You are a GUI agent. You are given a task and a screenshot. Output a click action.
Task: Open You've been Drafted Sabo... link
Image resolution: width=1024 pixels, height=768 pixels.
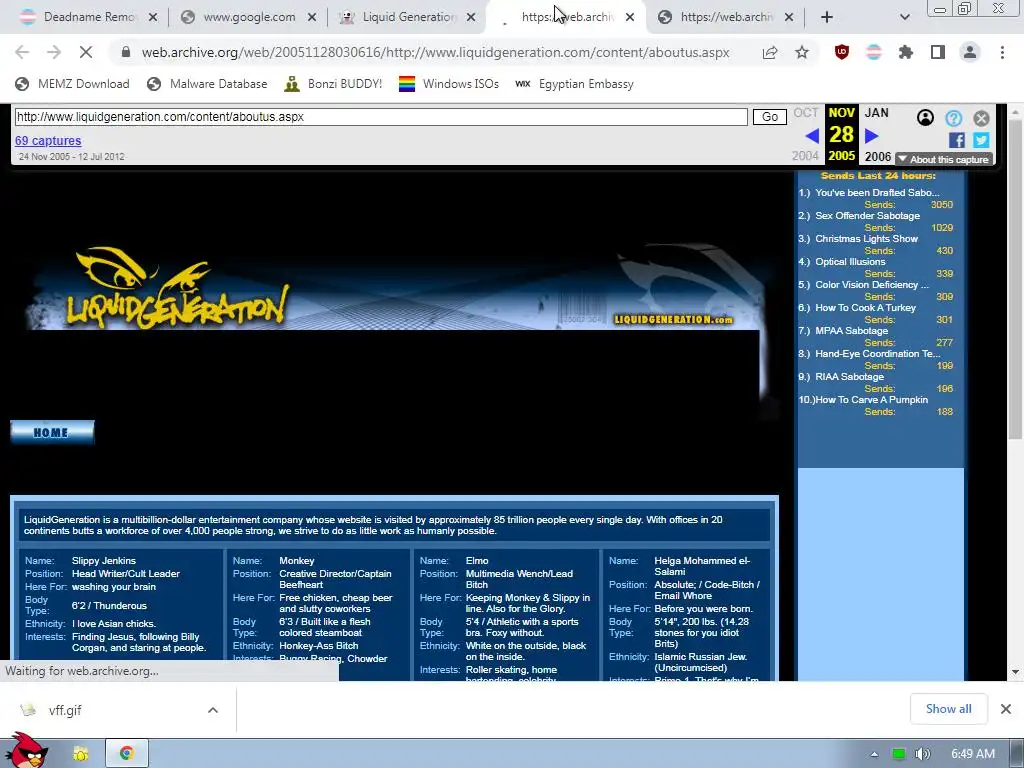tap(877, 193)
